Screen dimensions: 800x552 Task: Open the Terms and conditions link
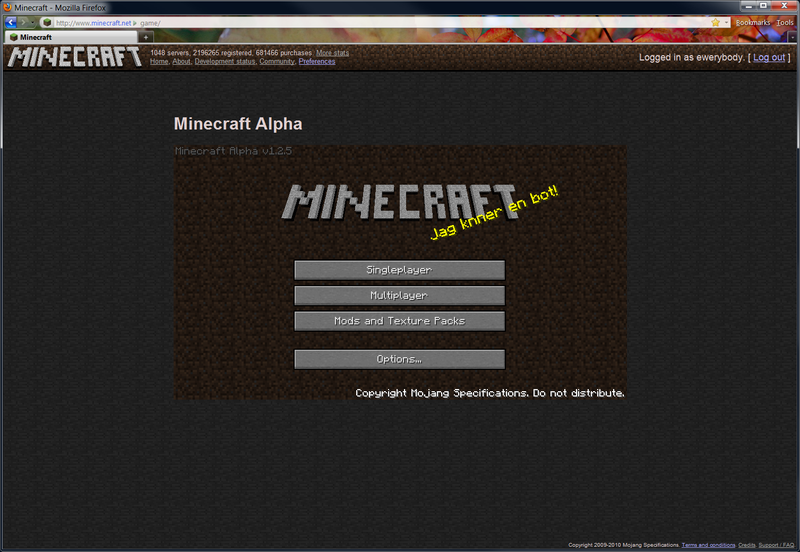[x=708, y=545]
